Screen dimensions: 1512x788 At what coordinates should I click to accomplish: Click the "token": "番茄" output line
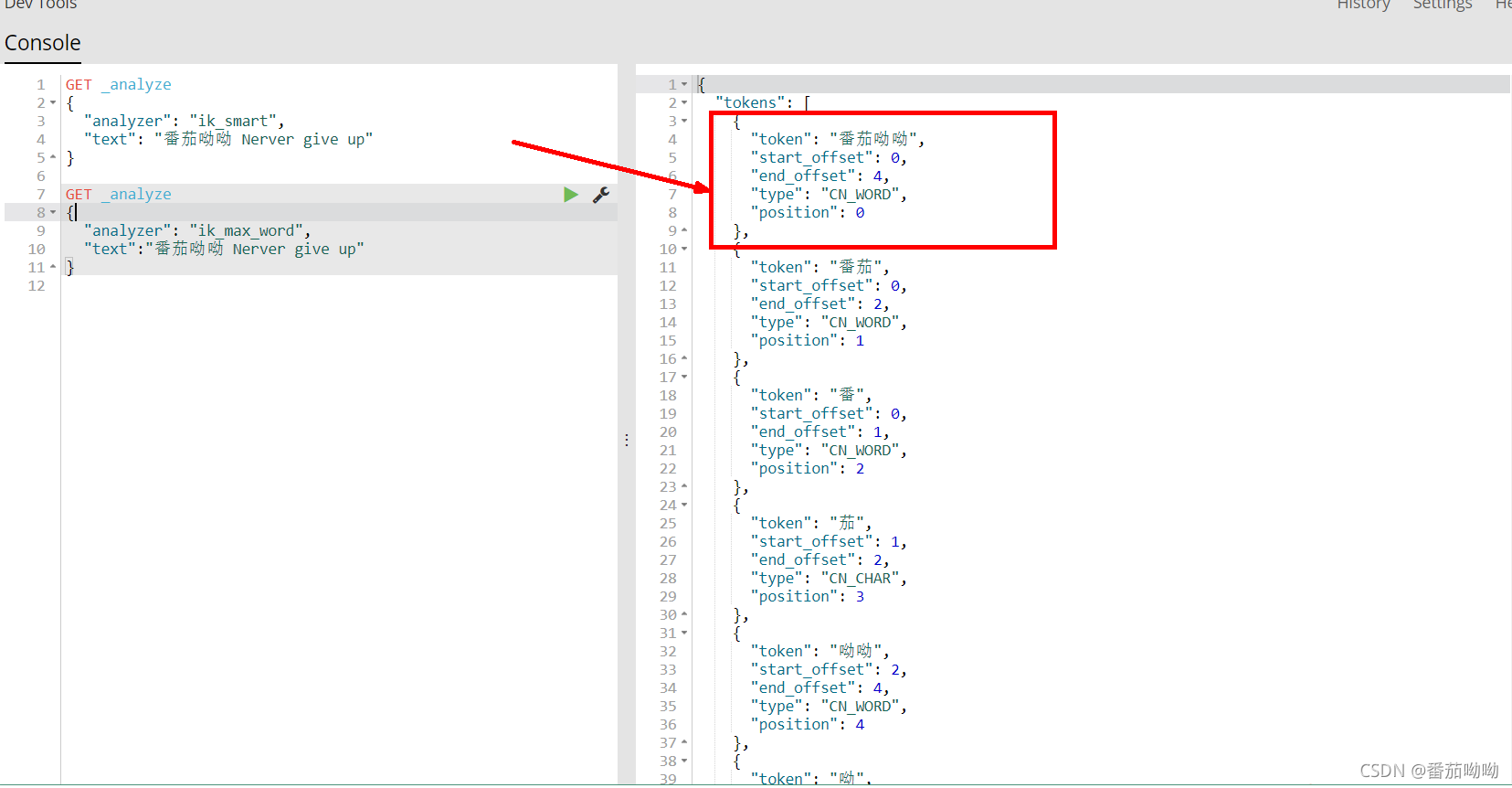pyautogui.click(x=819, y=267)
